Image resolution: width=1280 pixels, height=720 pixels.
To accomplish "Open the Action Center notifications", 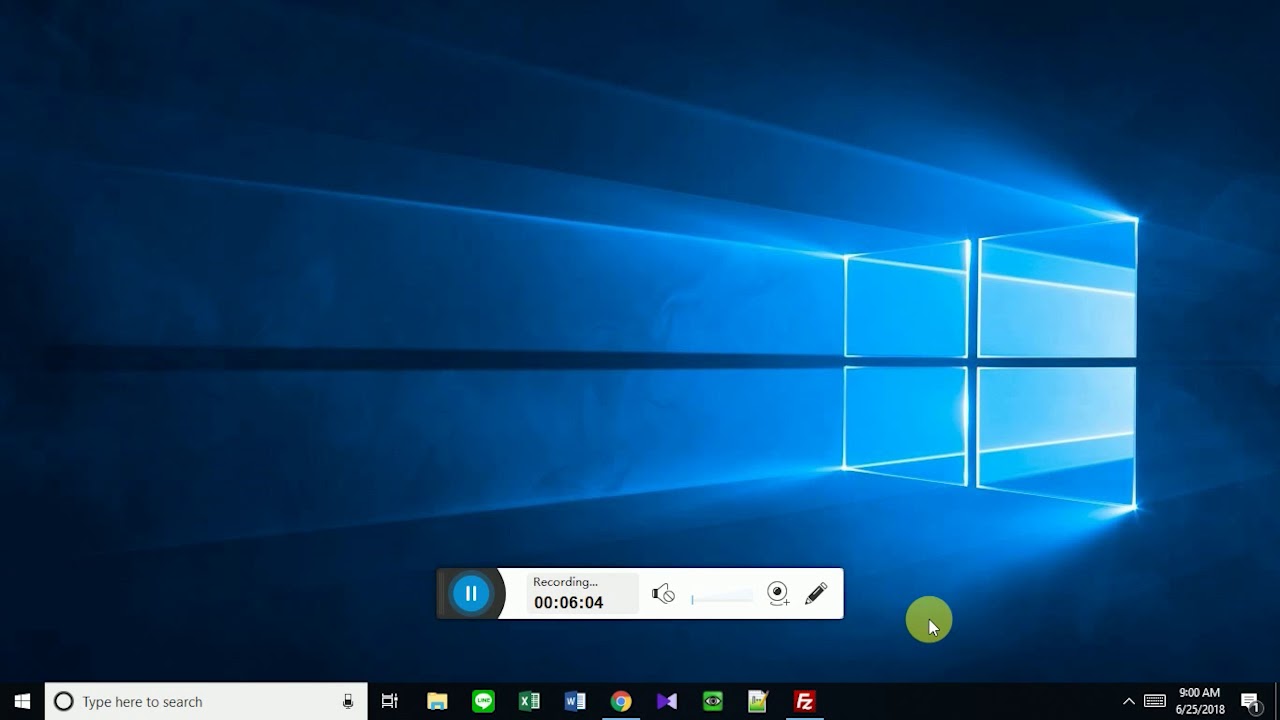I will pyautogui.click(x=1250, y=701).
